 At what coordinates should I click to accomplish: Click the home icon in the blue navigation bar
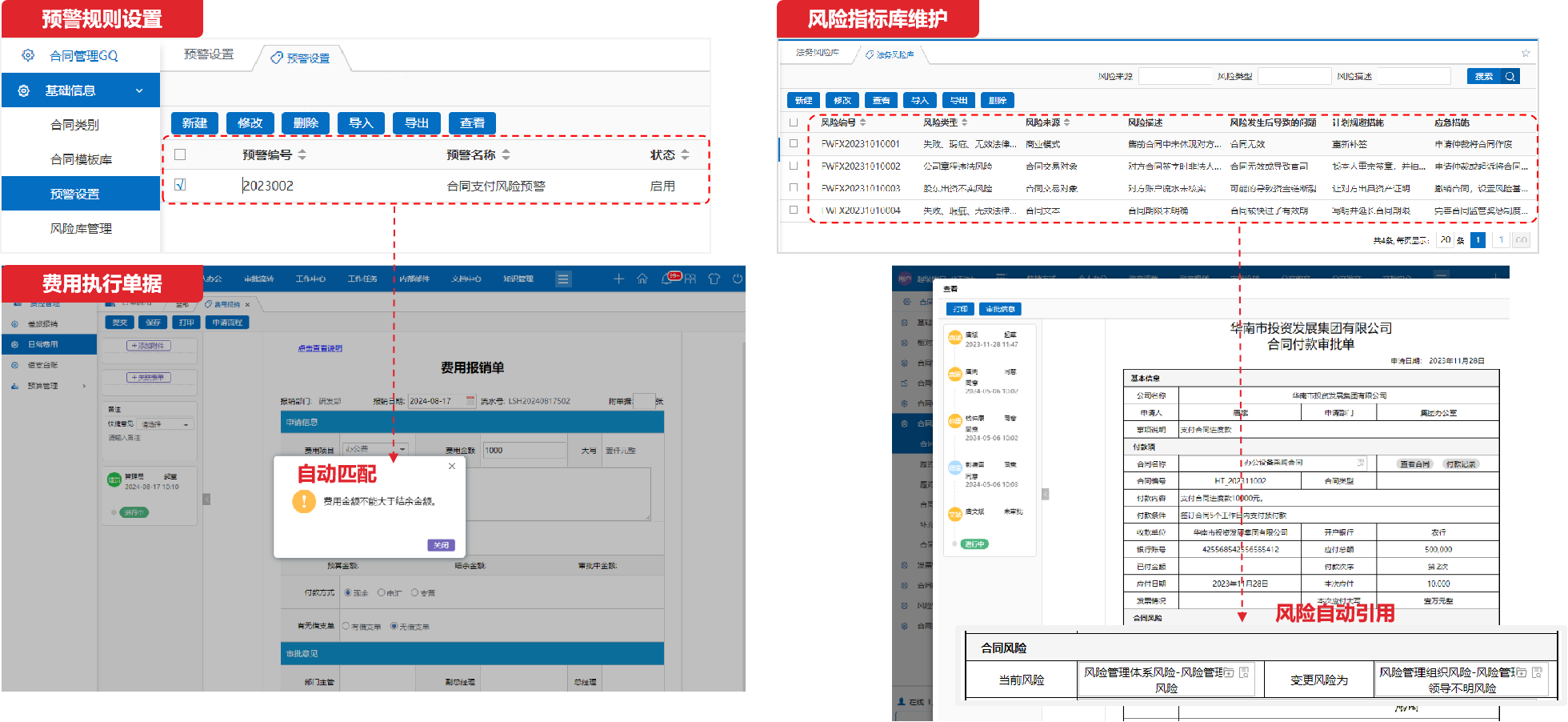[642, 279]
